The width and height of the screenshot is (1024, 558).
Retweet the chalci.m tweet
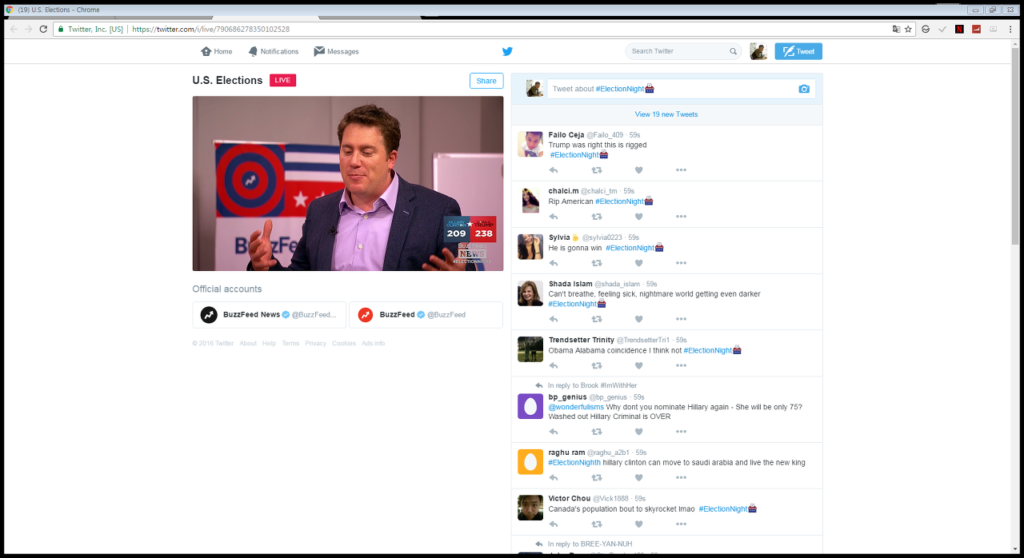tap(596, 216)
